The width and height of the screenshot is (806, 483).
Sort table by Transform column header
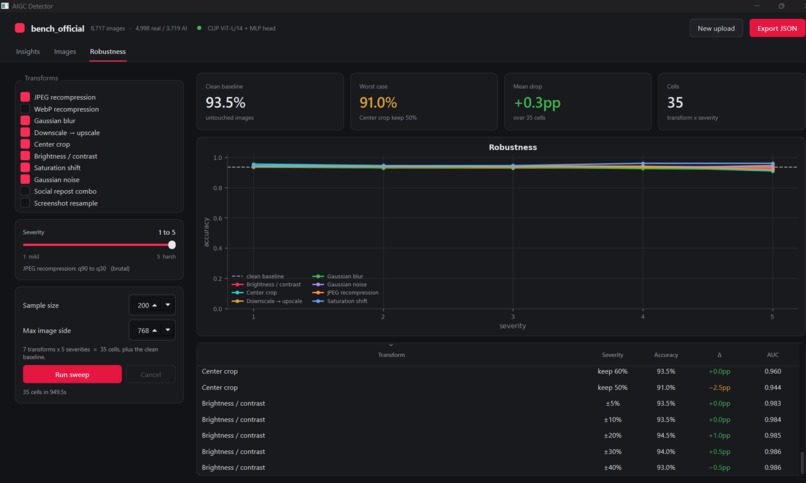tap(391, 355)
